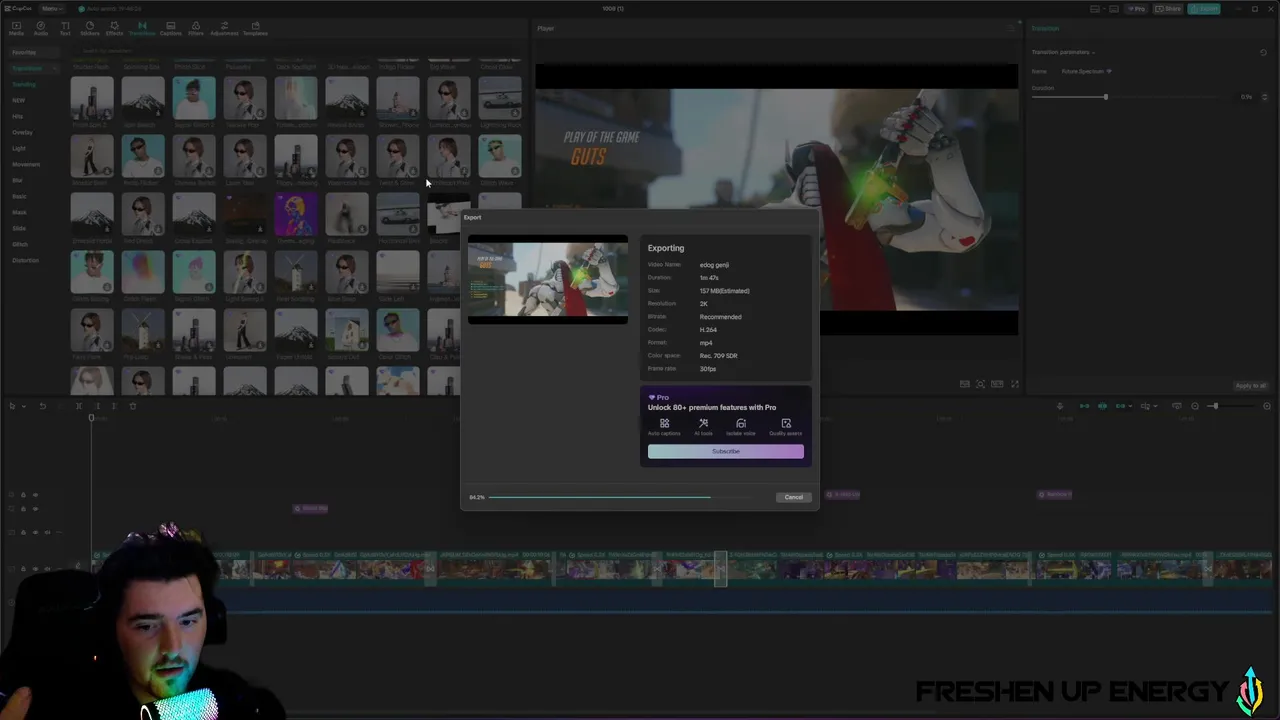Screen dimensions: 1280x720
Task: Reset transition parameters icon
Action: click(1263, 52)
